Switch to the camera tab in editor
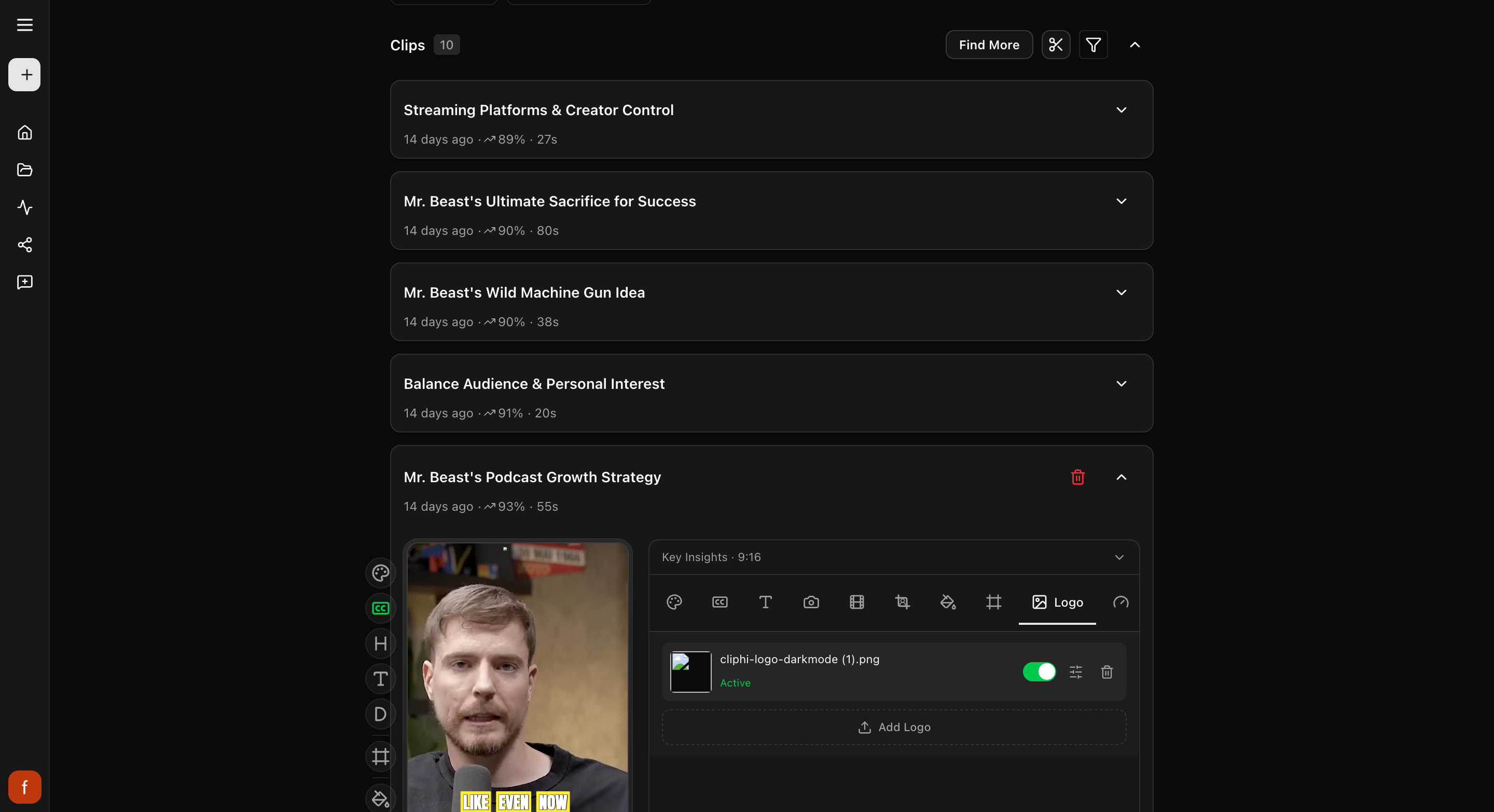Image resolution: width=1494 pixels, height=812 pixels. (x=811, y=602)
